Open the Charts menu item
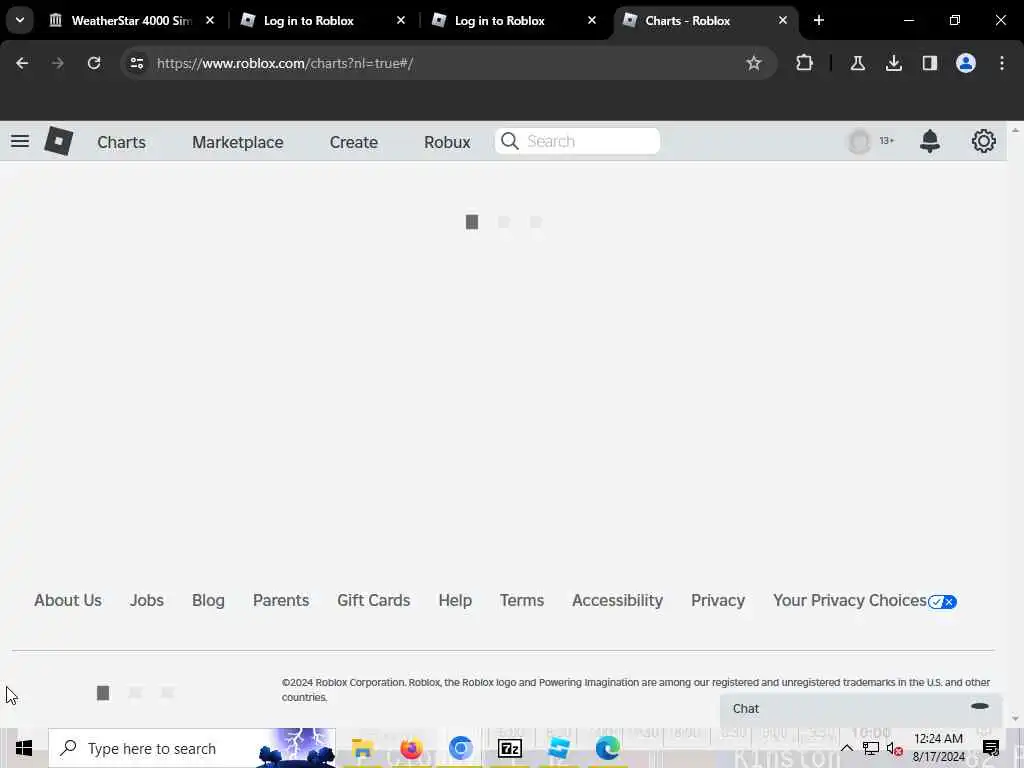The image size is (1024, 768). click(x=121, y=142)
